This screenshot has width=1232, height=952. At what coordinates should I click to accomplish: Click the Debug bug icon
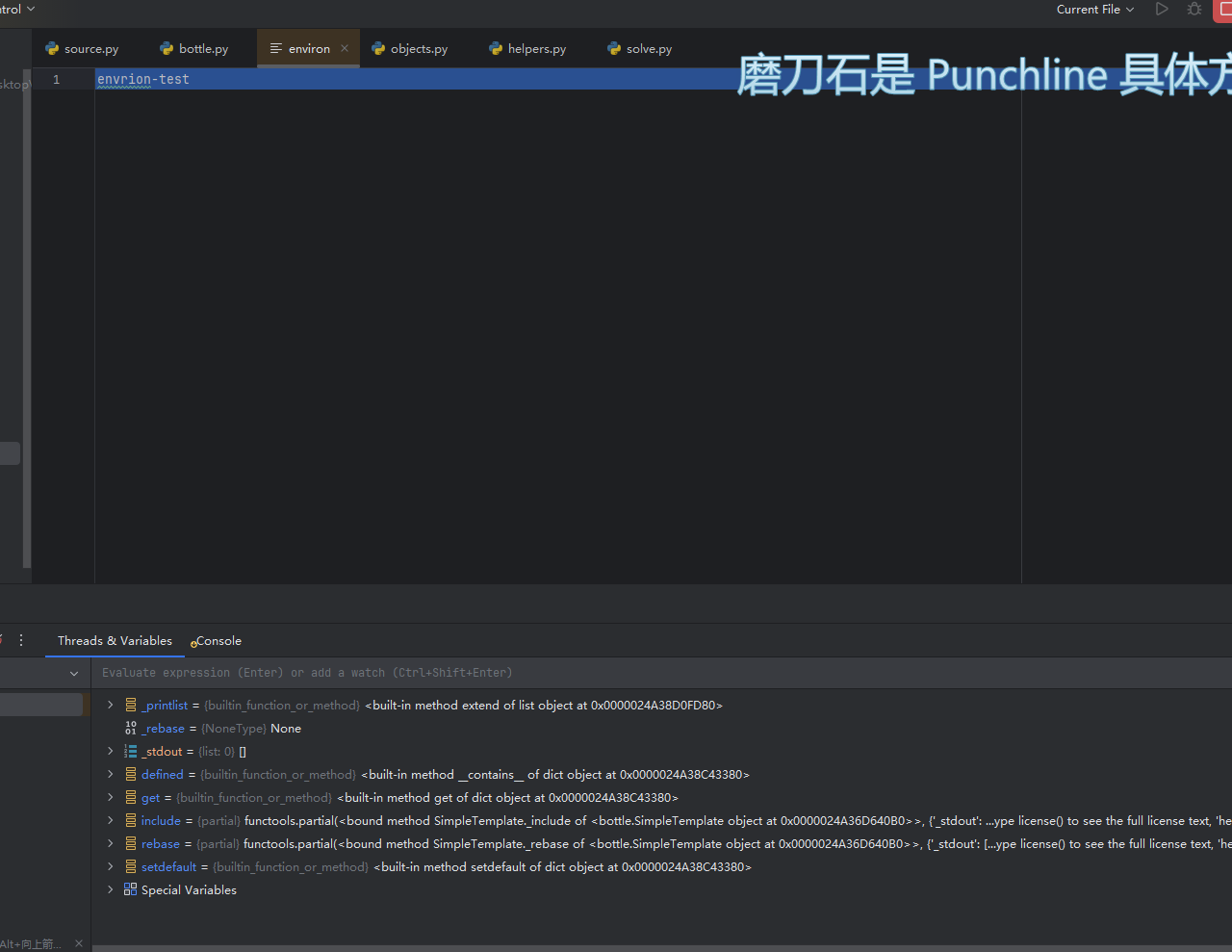pyautogui.click(x=1194, y=10)
